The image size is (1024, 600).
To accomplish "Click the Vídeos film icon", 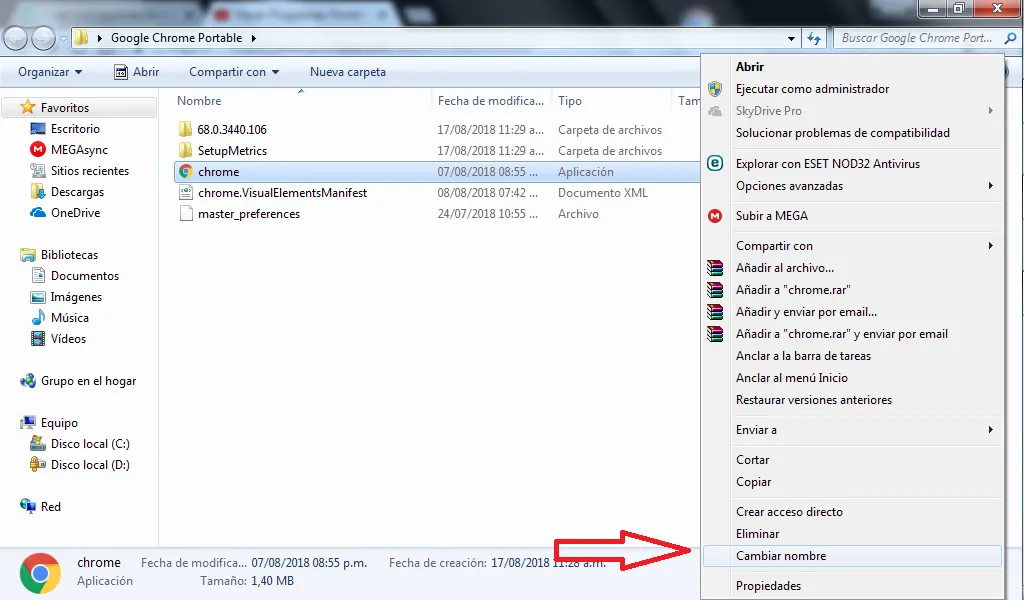I will pos(38,338).
